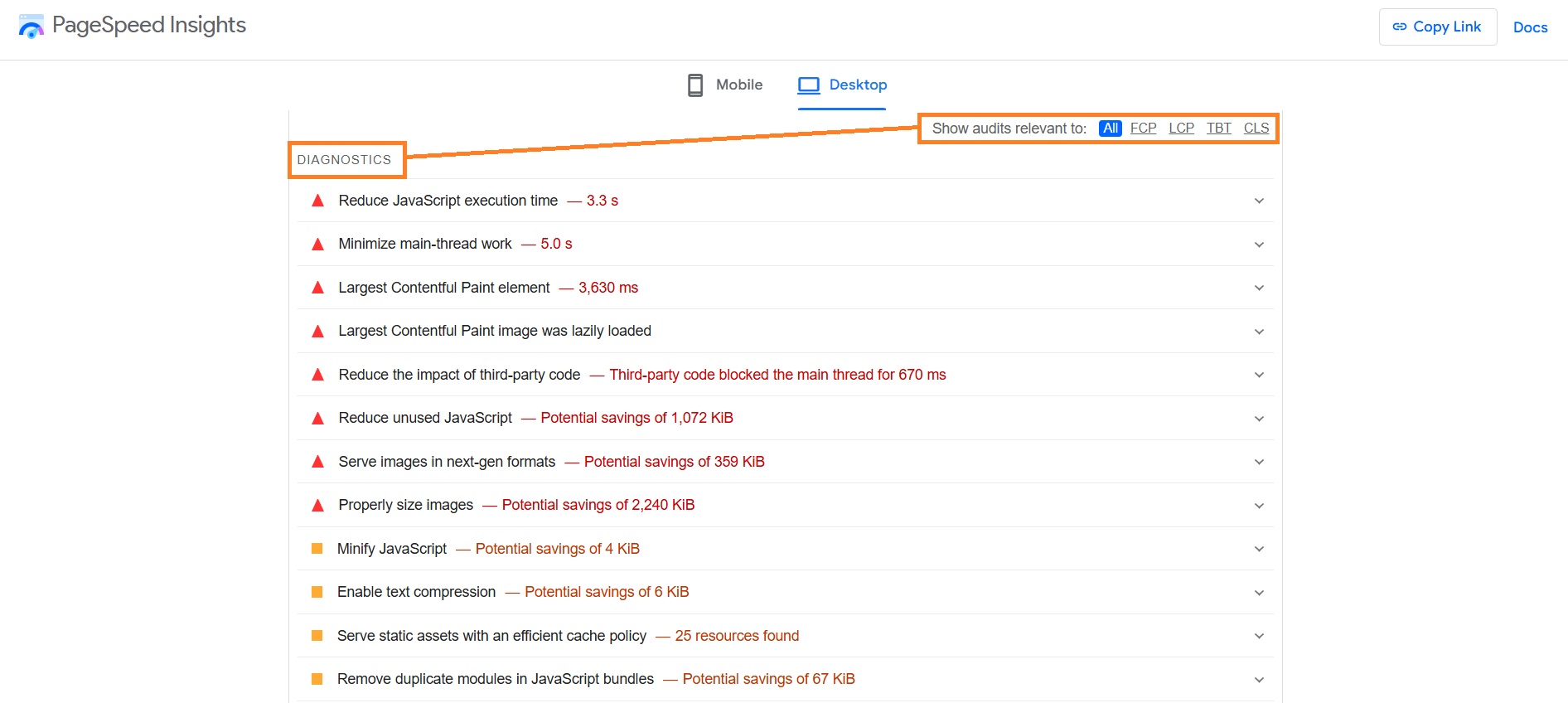This screenshot has height=703, width=1568.
Task: Click 'Serve images in next-gen formats' title
Action: point(447,462)
